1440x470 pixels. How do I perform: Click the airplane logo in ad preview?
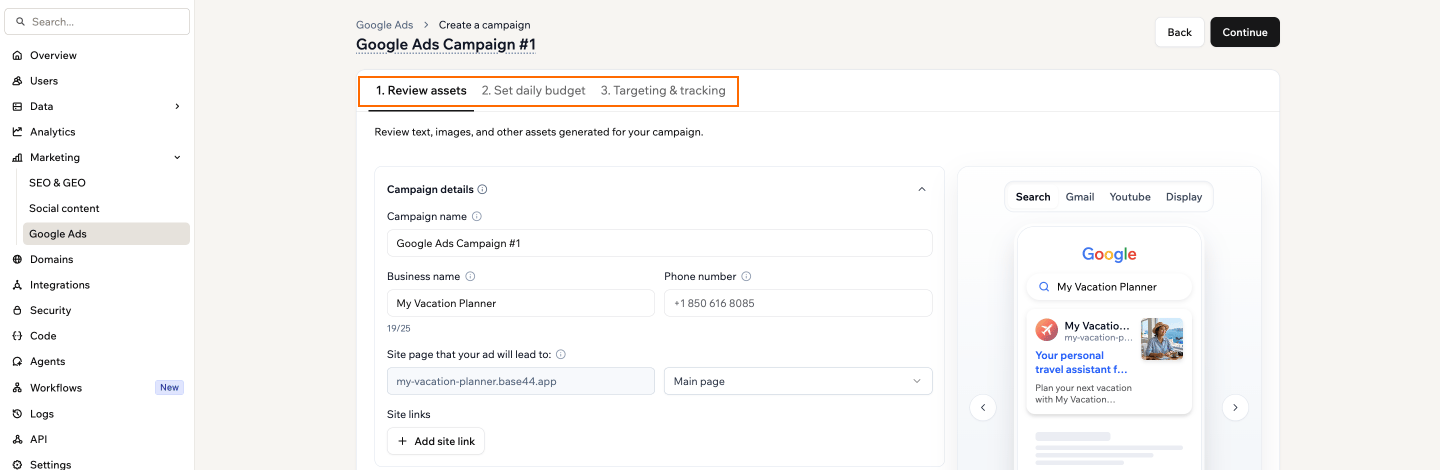(x=1046, y=329)
